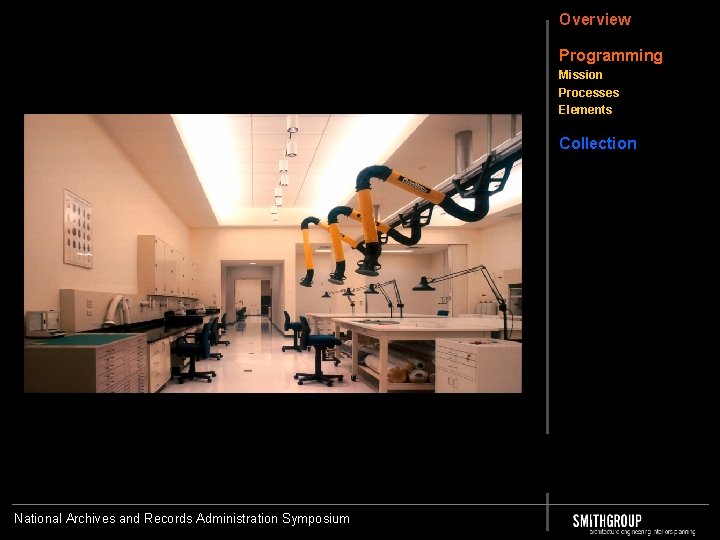The image size is (720, 540).
Task: Select the Processes sub-item
Action: click(x=589, y=93)
